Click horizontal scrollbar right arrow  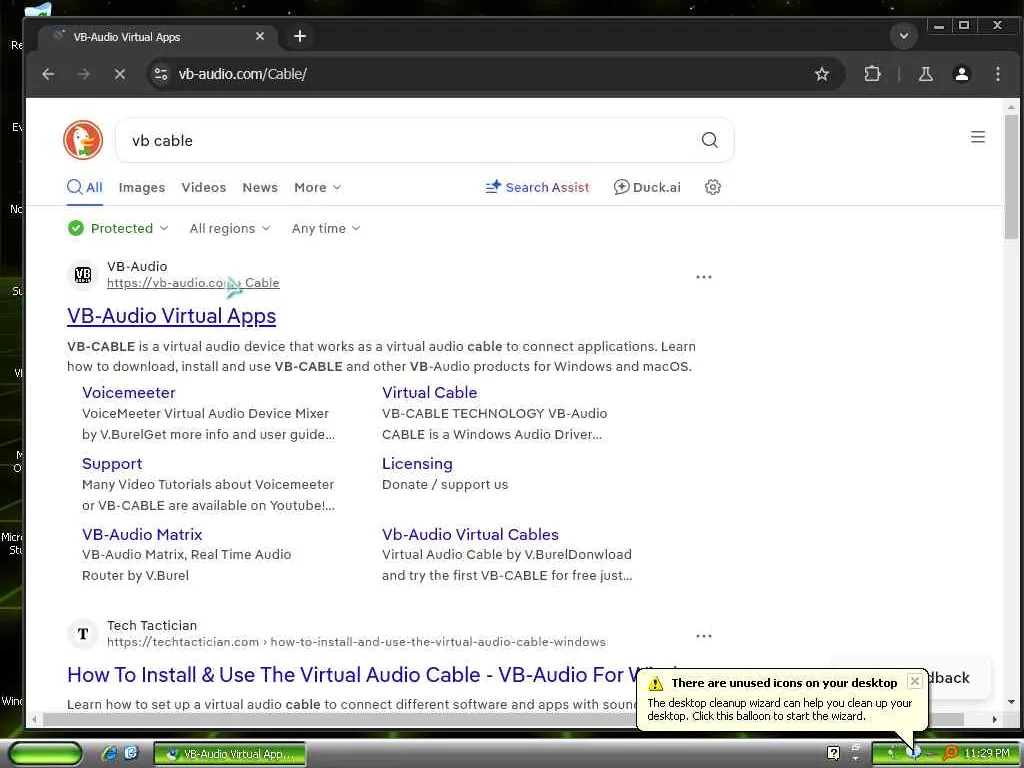[995, 719]
